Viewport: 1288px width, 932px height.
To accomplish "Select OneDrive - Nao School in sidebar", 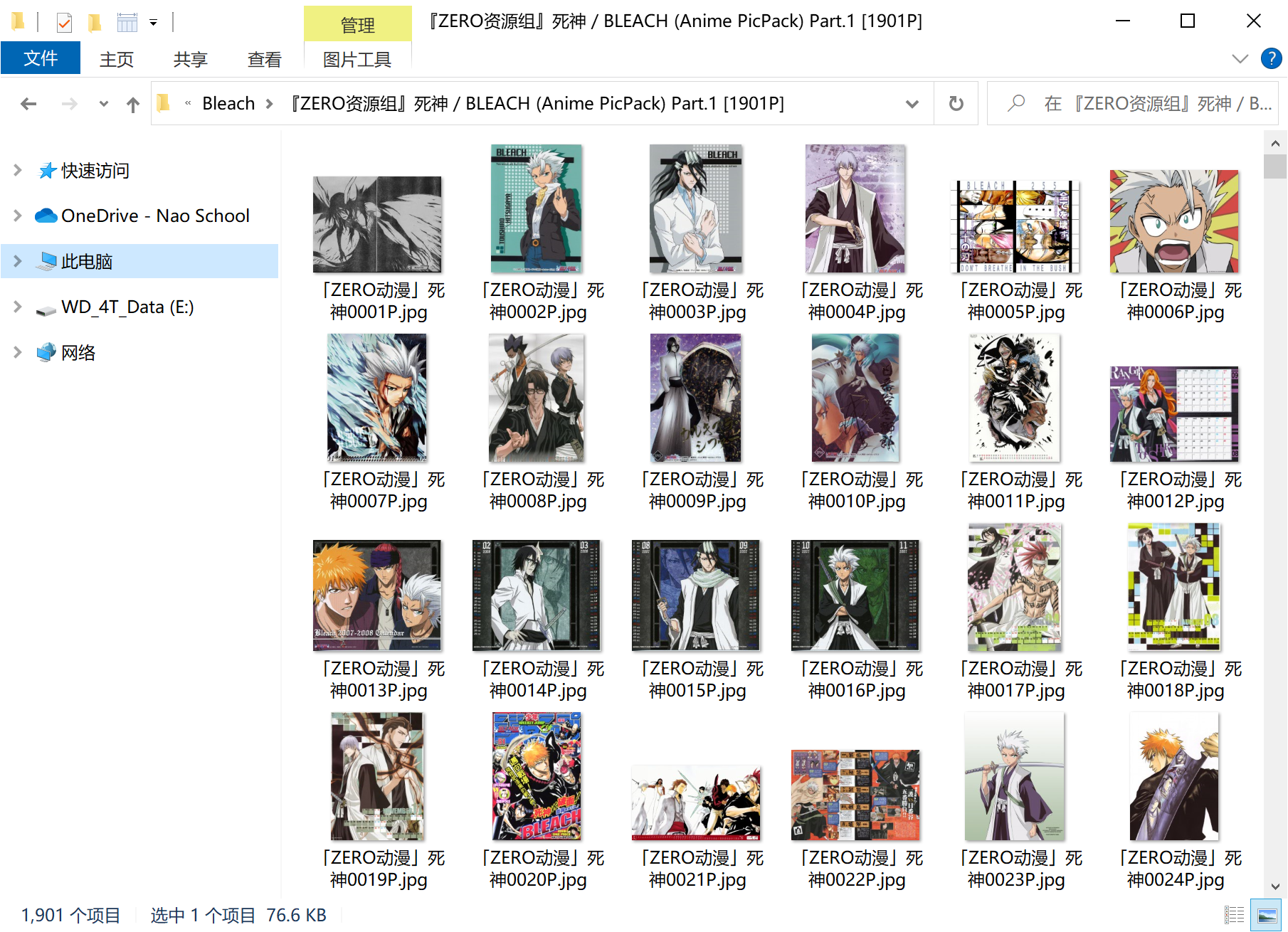I will coord(155,216).
